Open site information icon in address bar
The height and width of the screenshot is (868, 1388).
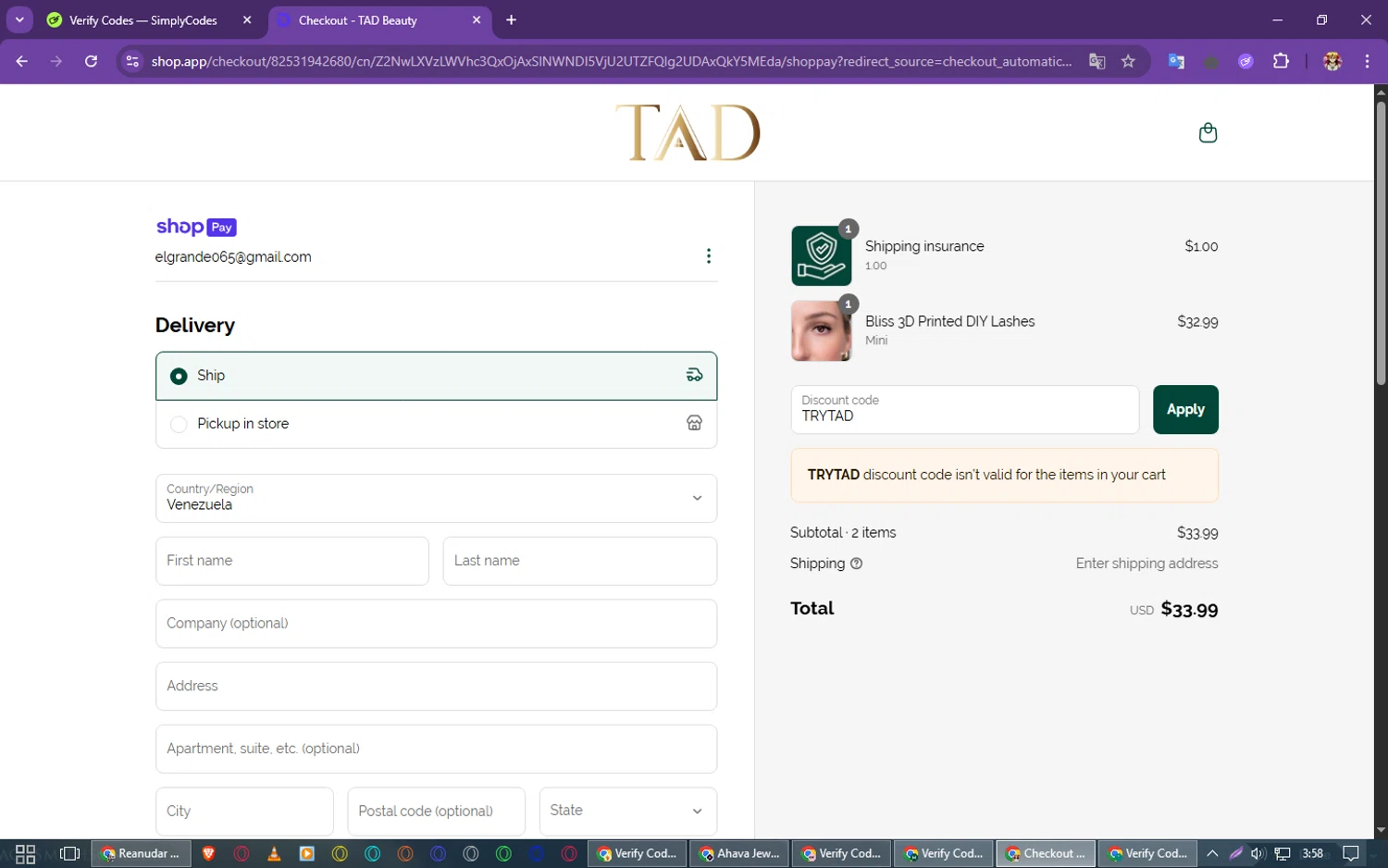[132, 61]
